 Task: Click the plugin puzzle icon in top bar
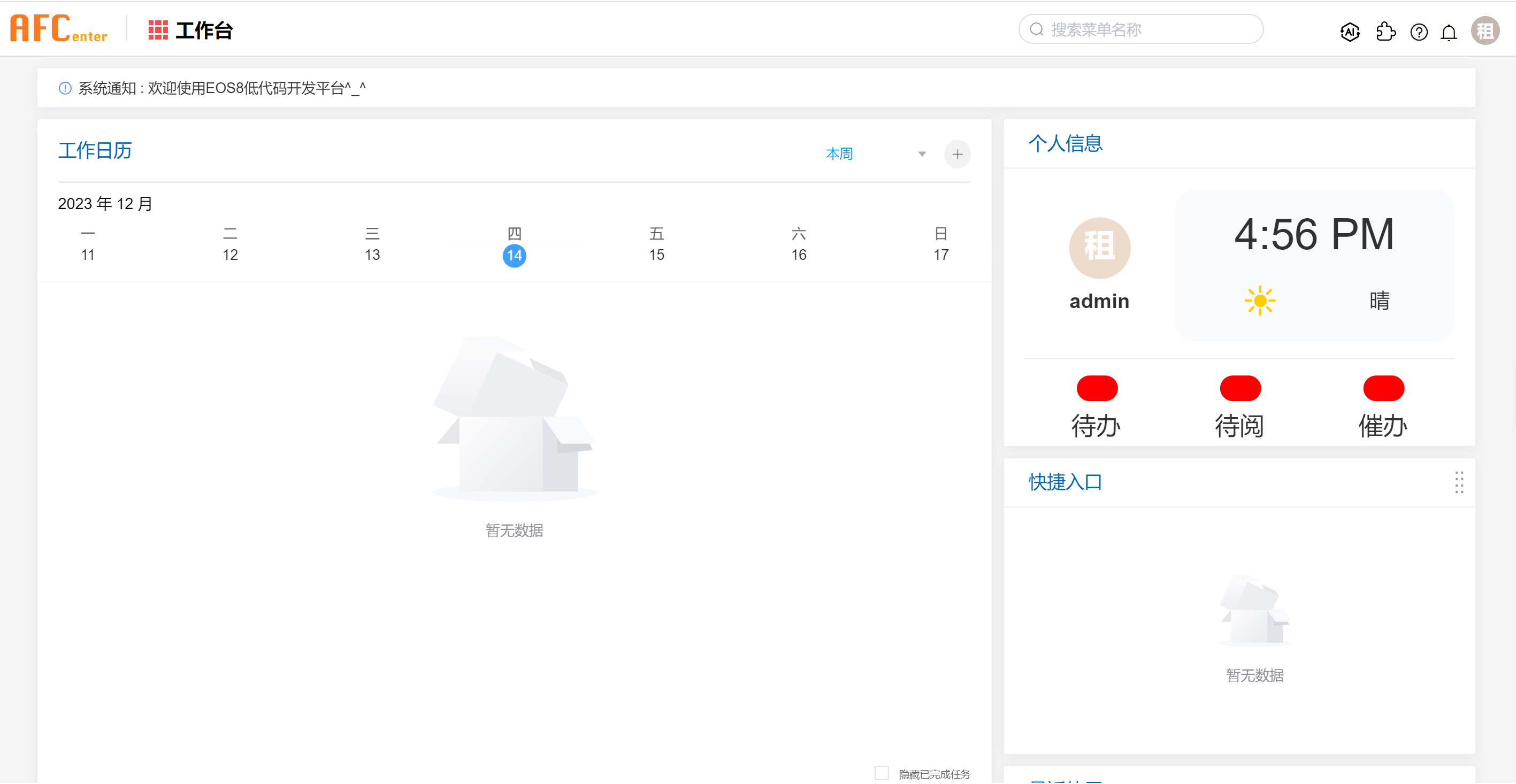point(1386,32)
